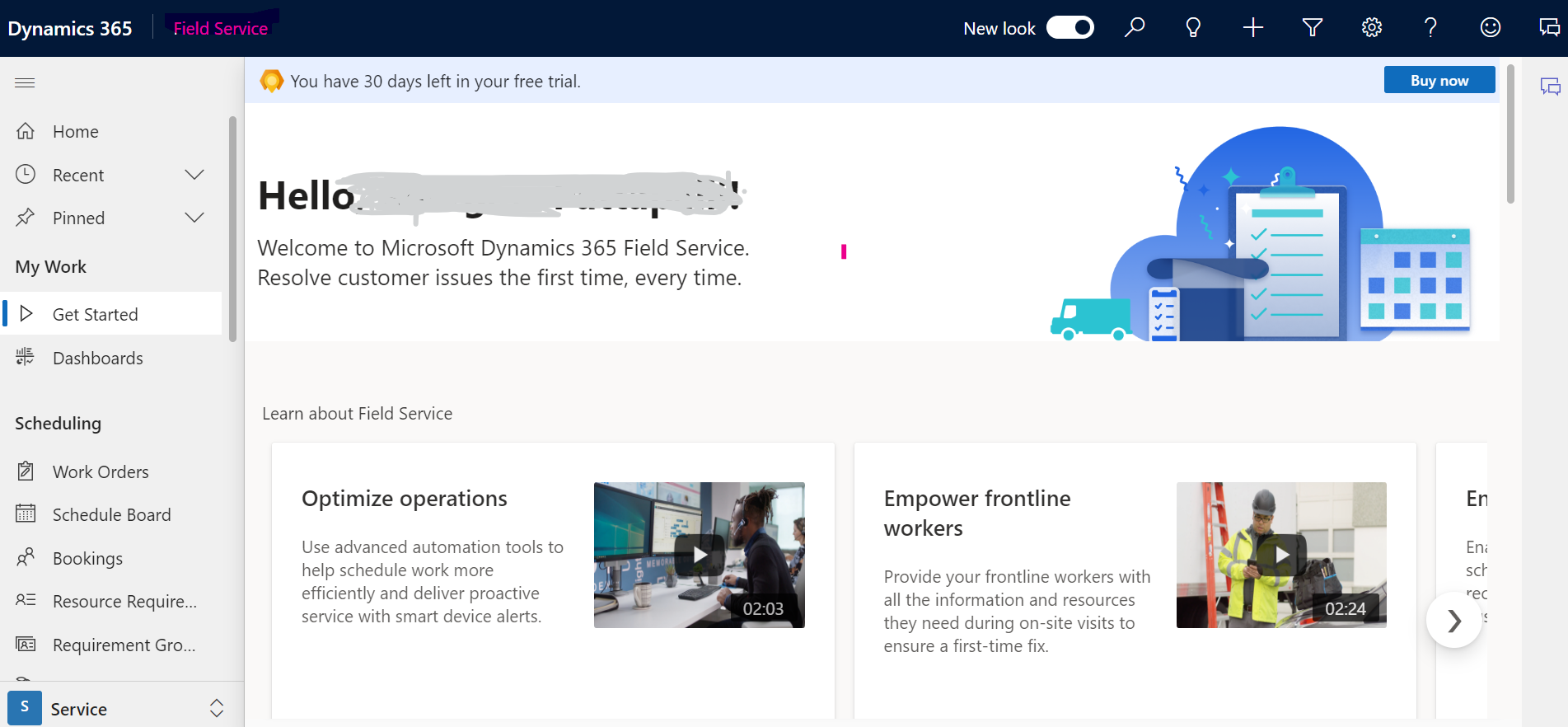Play the Empower frontline workers video

(1281, 555)
